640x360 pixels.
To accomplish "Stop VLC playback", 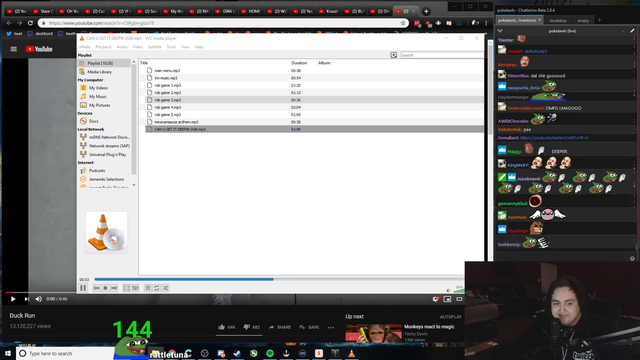I will pos(105,288).
